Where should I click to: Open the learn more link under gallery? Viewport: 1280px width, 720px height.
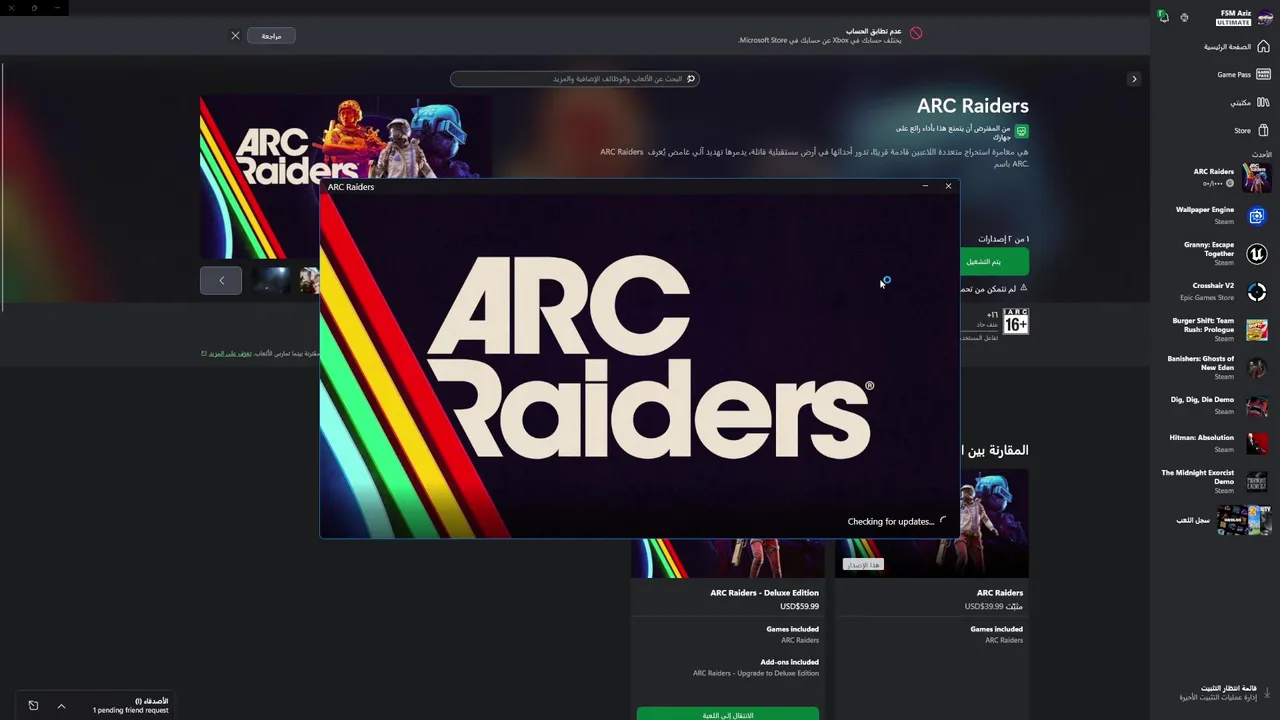(230, 353)
